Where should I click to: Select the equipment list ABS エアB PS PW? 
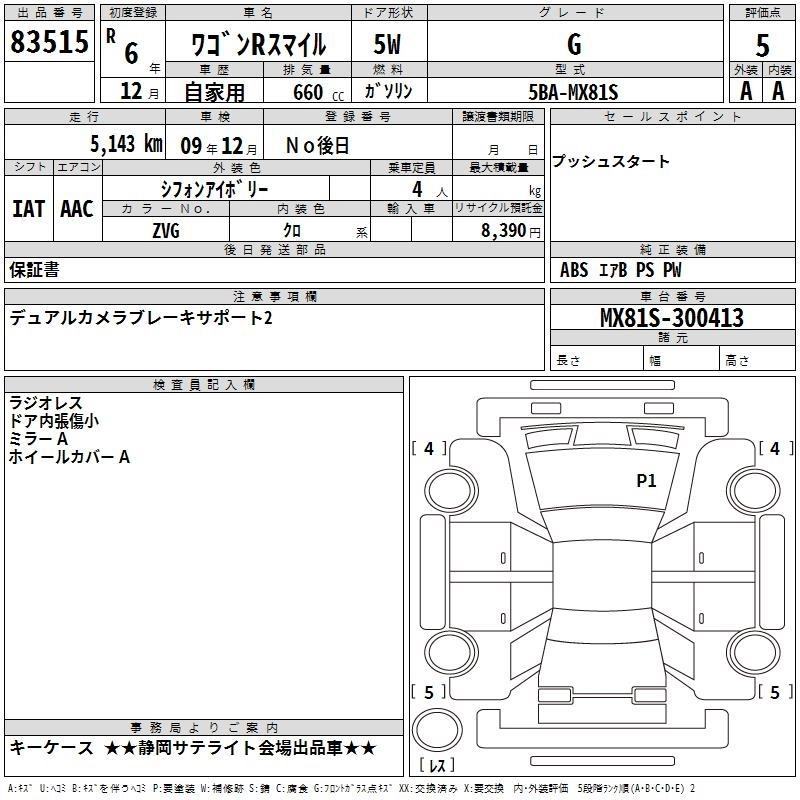620,270
